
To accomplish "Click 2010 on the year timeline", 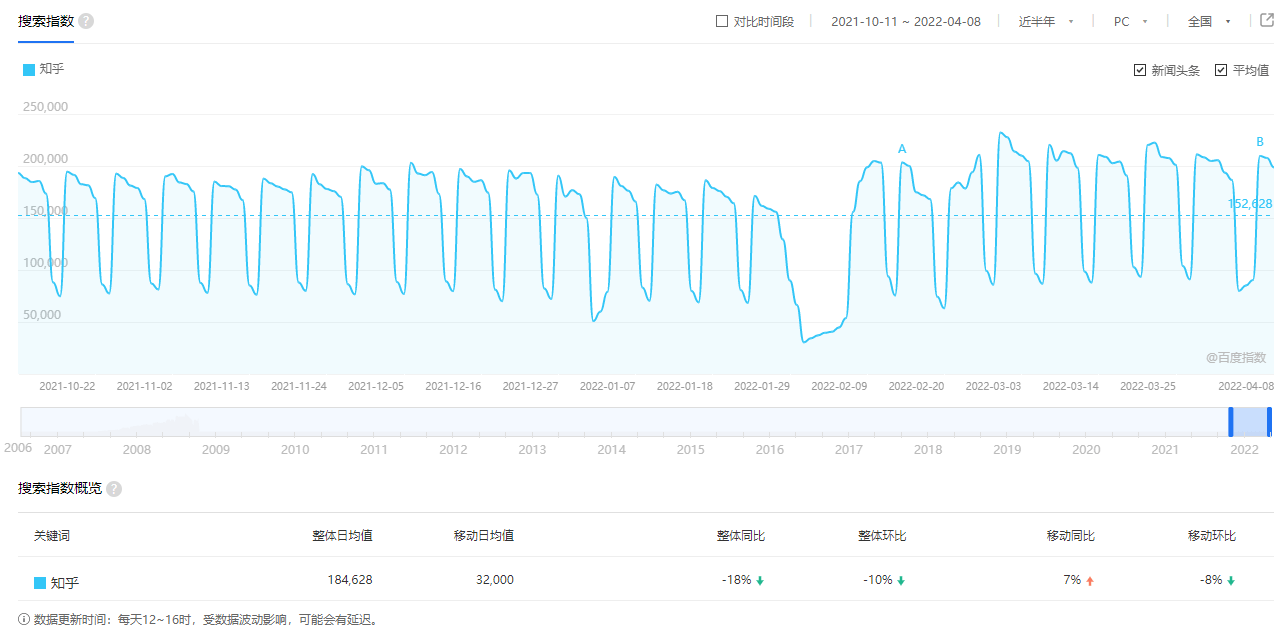I will coord(295,450).
